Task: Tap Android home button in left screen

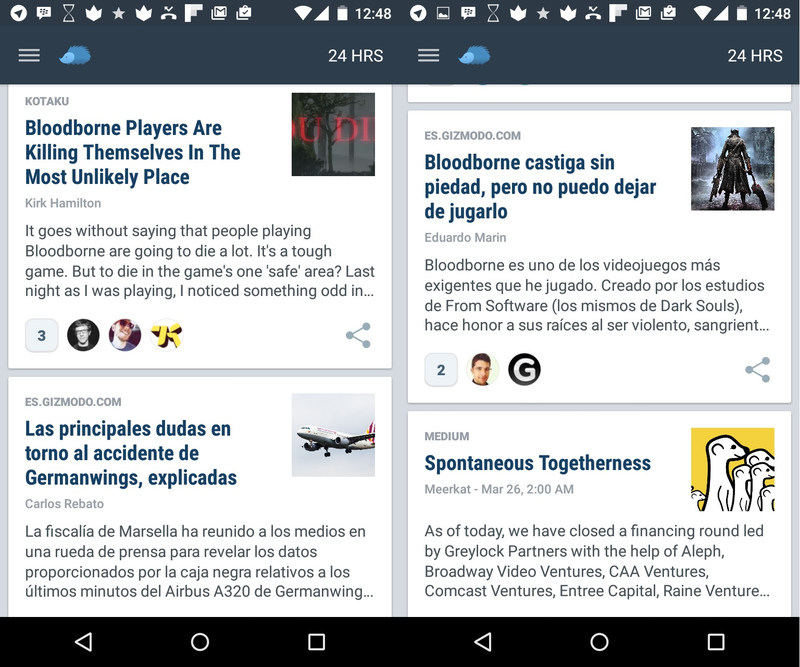Action: (200, 641)
